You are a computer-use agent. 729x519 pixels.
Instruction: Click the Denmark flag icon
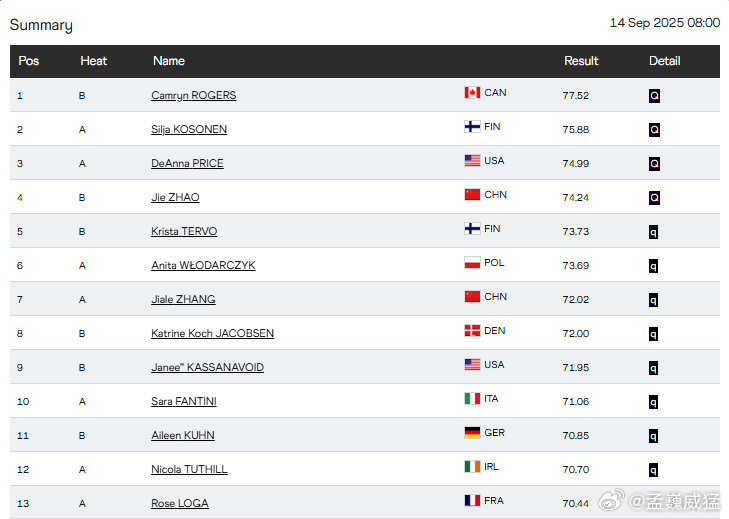pos(472,331)
